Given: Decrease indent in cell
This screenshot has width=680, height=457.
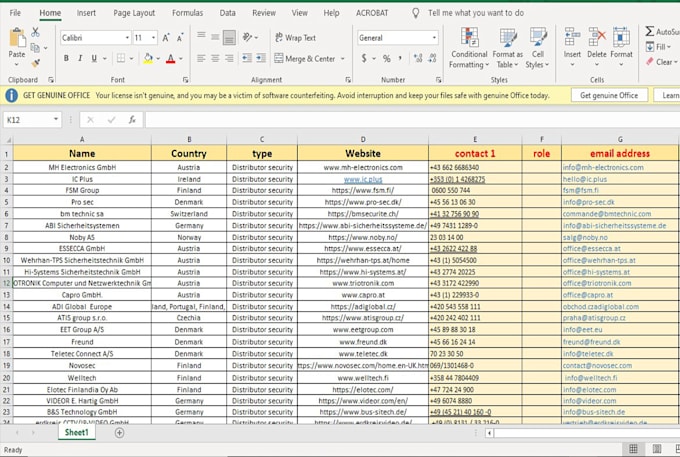Looking at the screenshot, I should 247,58.
